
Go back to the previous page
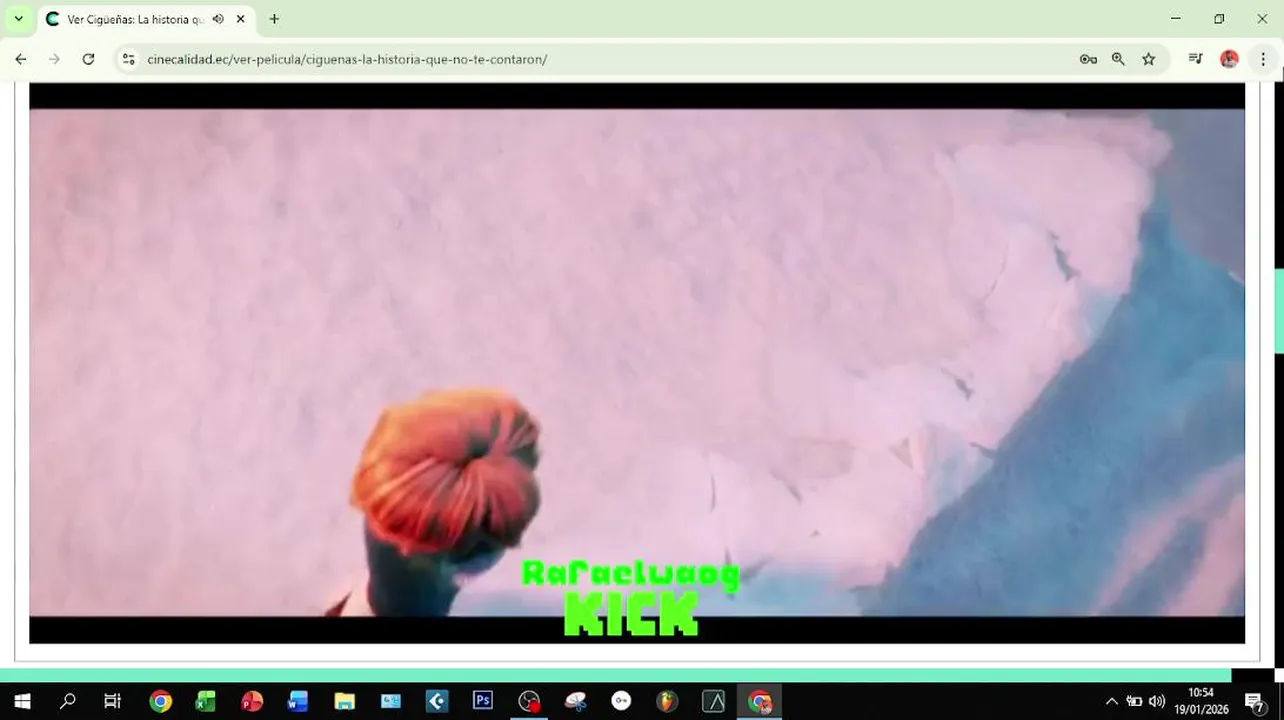click(x=21, y=59)
